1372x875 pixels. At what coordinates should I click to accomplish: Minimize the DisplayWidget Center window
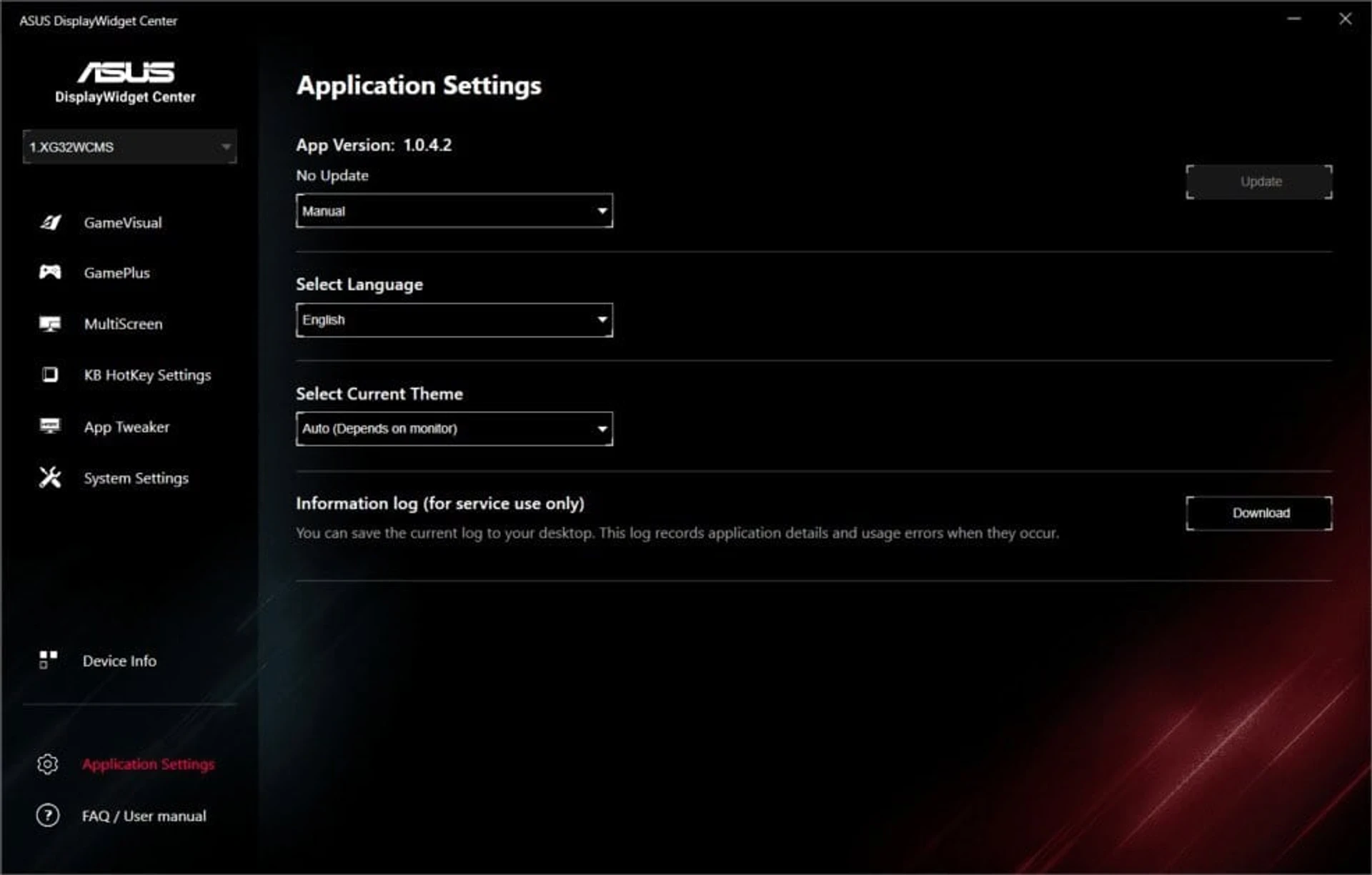(x=1294, y=19)
